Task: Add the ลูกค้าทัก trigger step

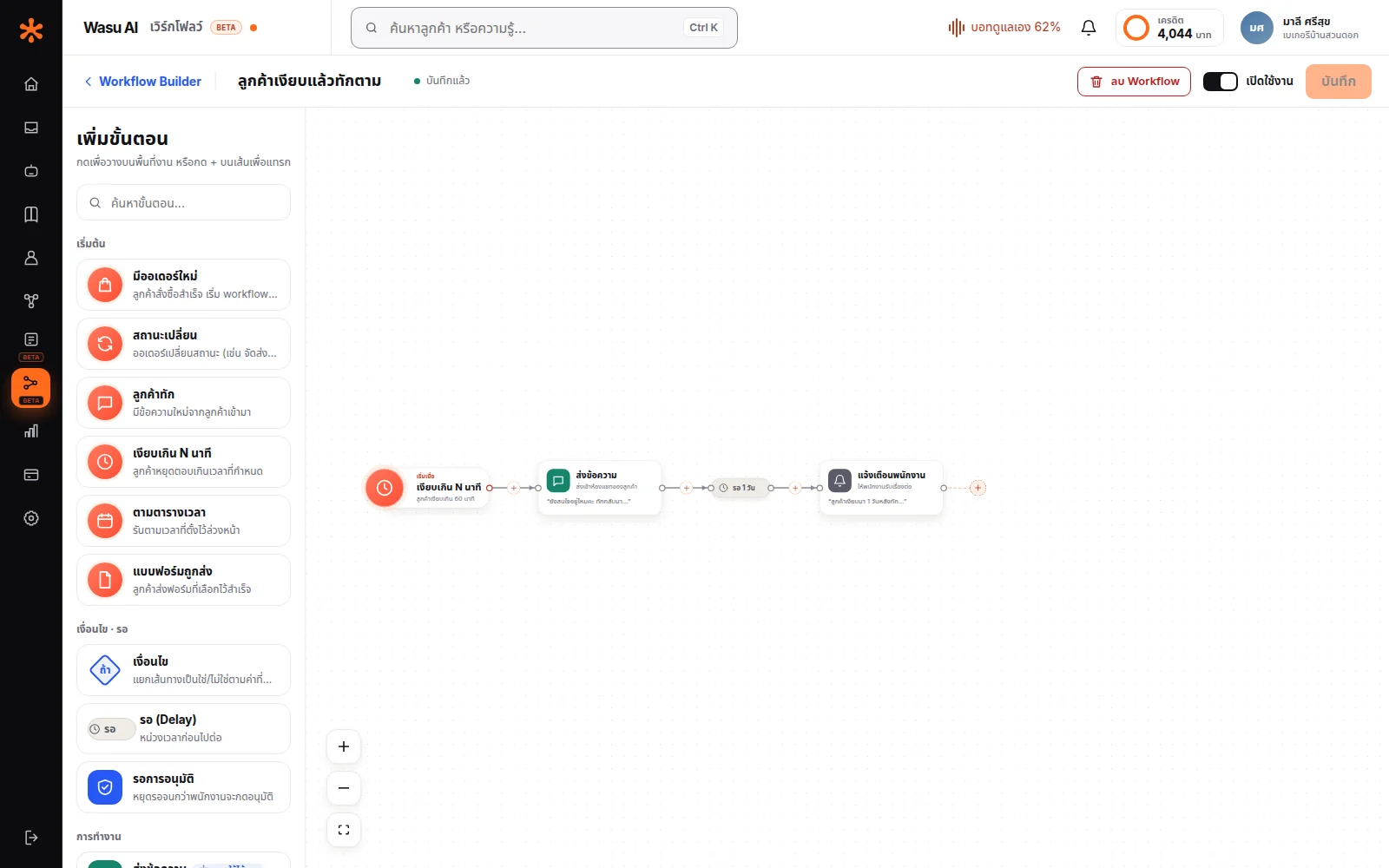Action: pos(183,403)
